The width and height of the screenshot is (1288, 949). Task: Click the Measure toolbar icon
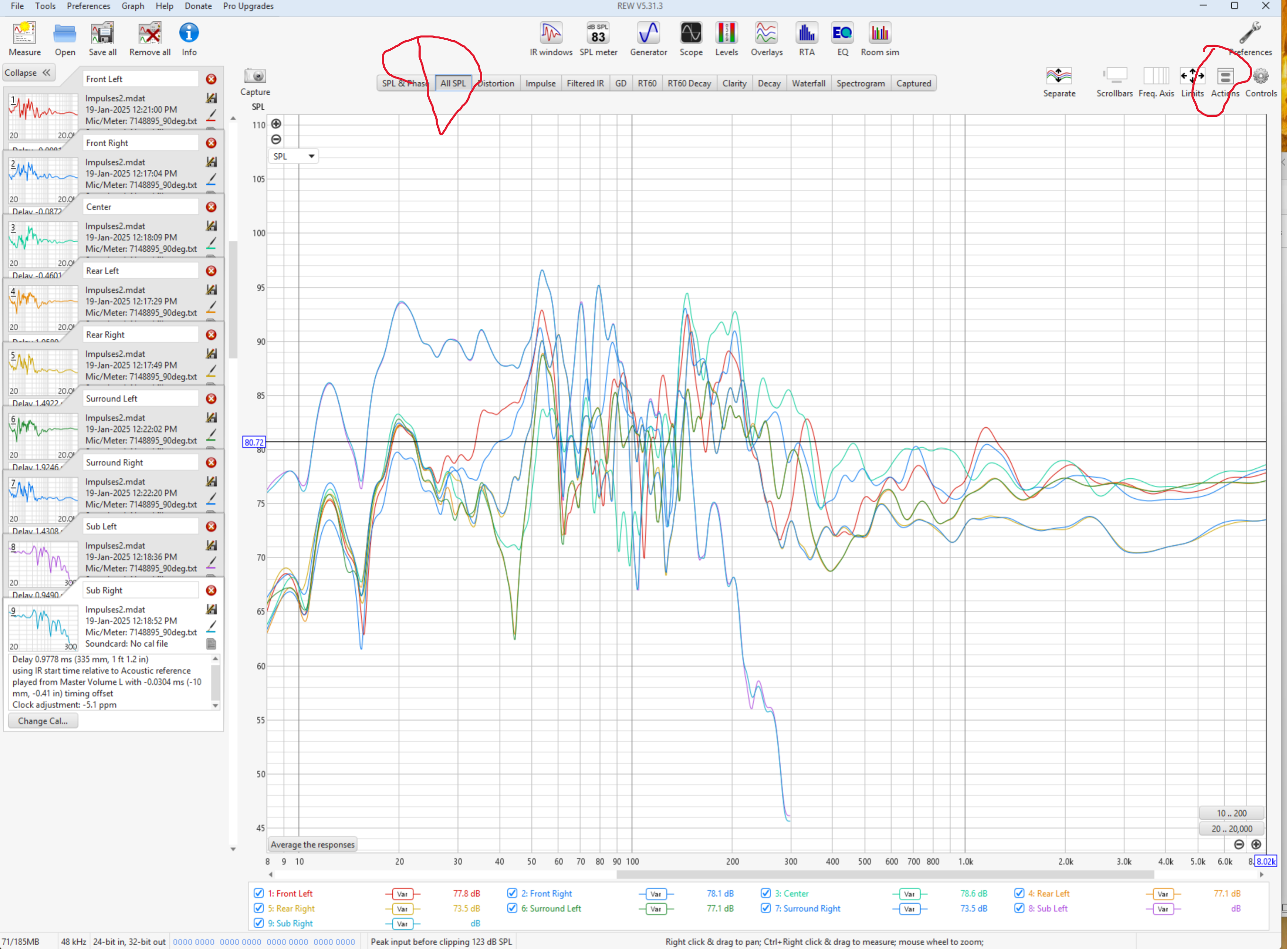click(x=25, y=33)
